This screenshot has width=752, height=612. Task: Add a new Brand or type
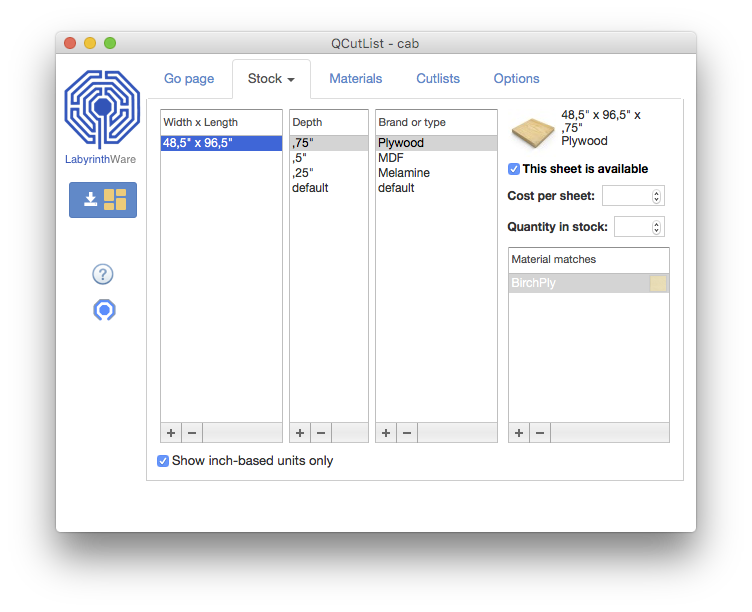(x=386, y=433)
